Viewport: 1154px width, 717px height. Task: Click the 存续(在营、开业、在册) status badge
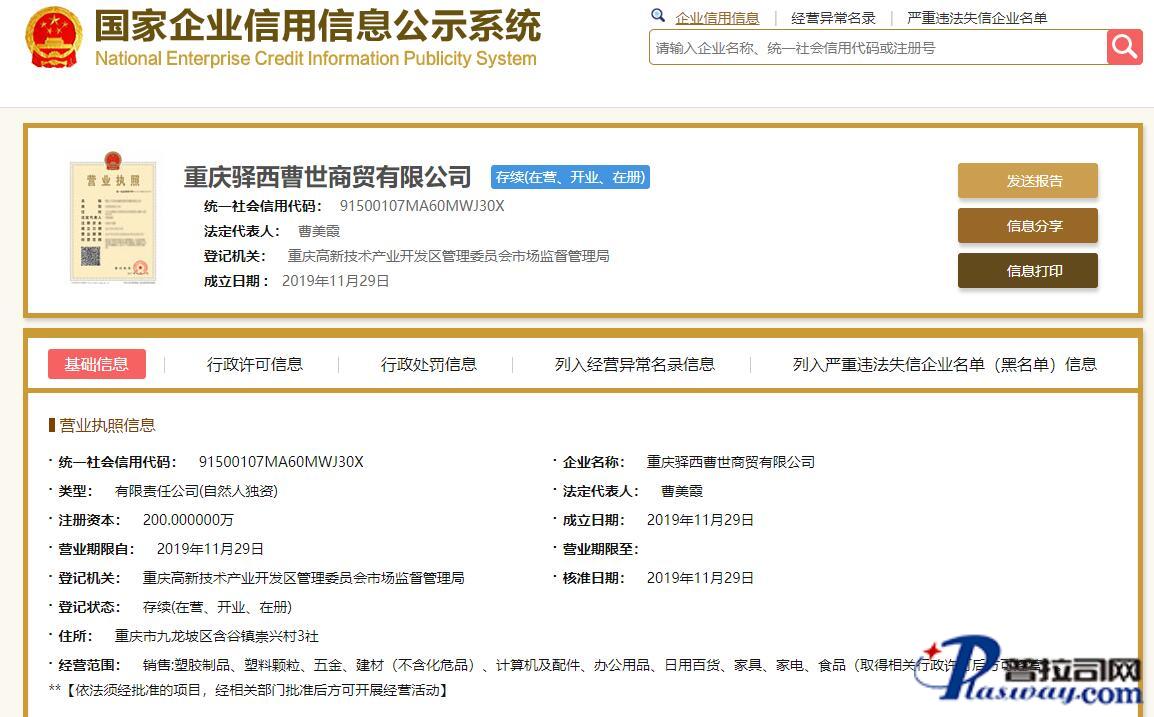tap(570, 177)
